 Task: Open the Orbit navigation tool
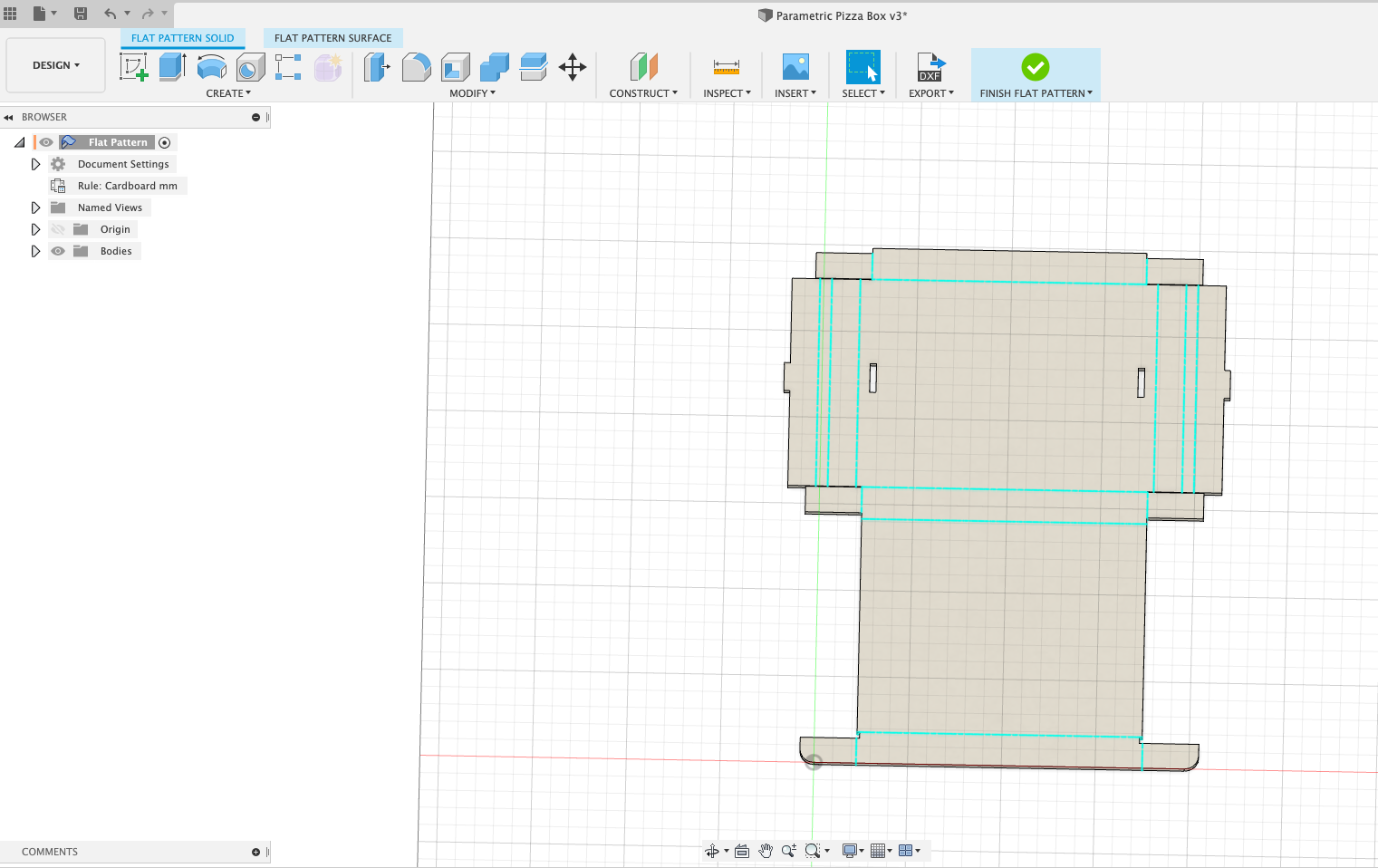[x=712, y=850]
